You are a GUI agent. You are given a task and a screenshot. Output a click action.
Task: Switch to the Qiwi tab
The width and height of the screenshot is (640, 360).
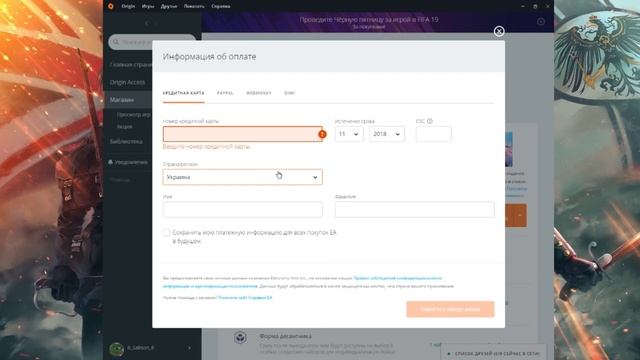click(289, 93)
